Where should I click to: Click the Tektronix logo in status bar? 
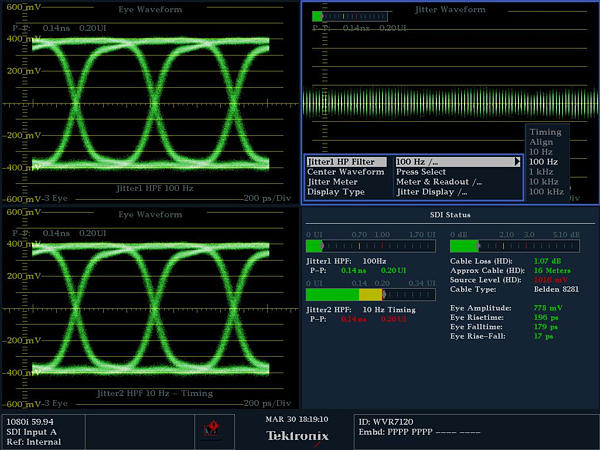click(299, 435)
